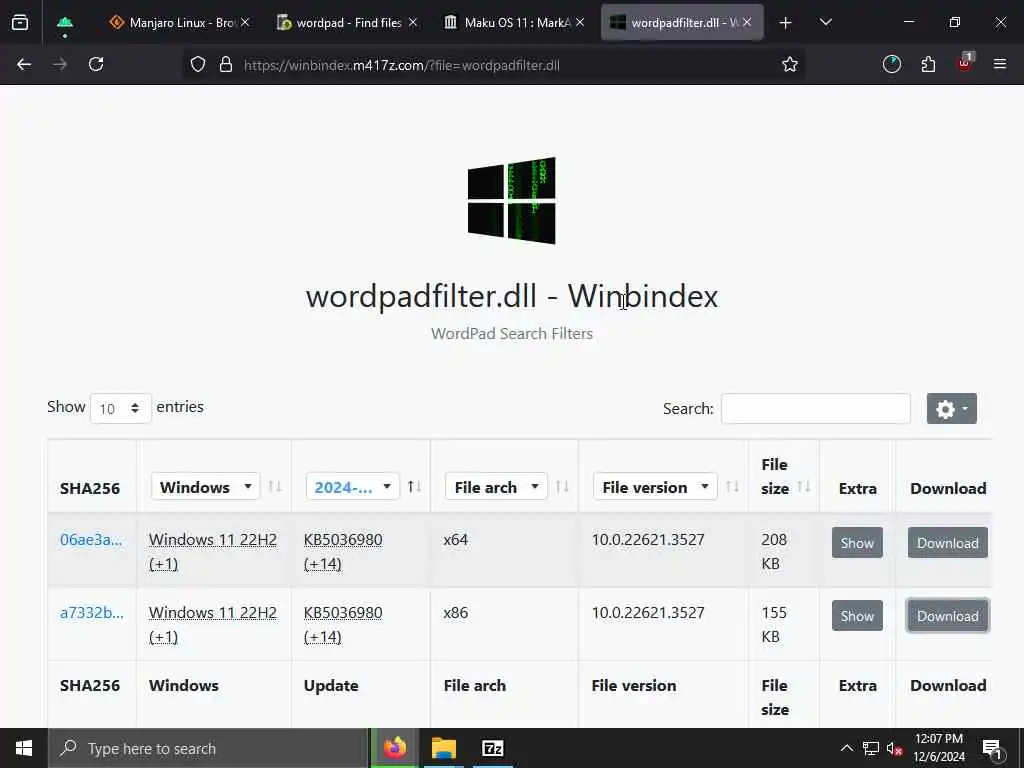The image size is (1024, 768).
Task: Download the x86 wordpadfilter.dll file
Action: tap(948, 616)
